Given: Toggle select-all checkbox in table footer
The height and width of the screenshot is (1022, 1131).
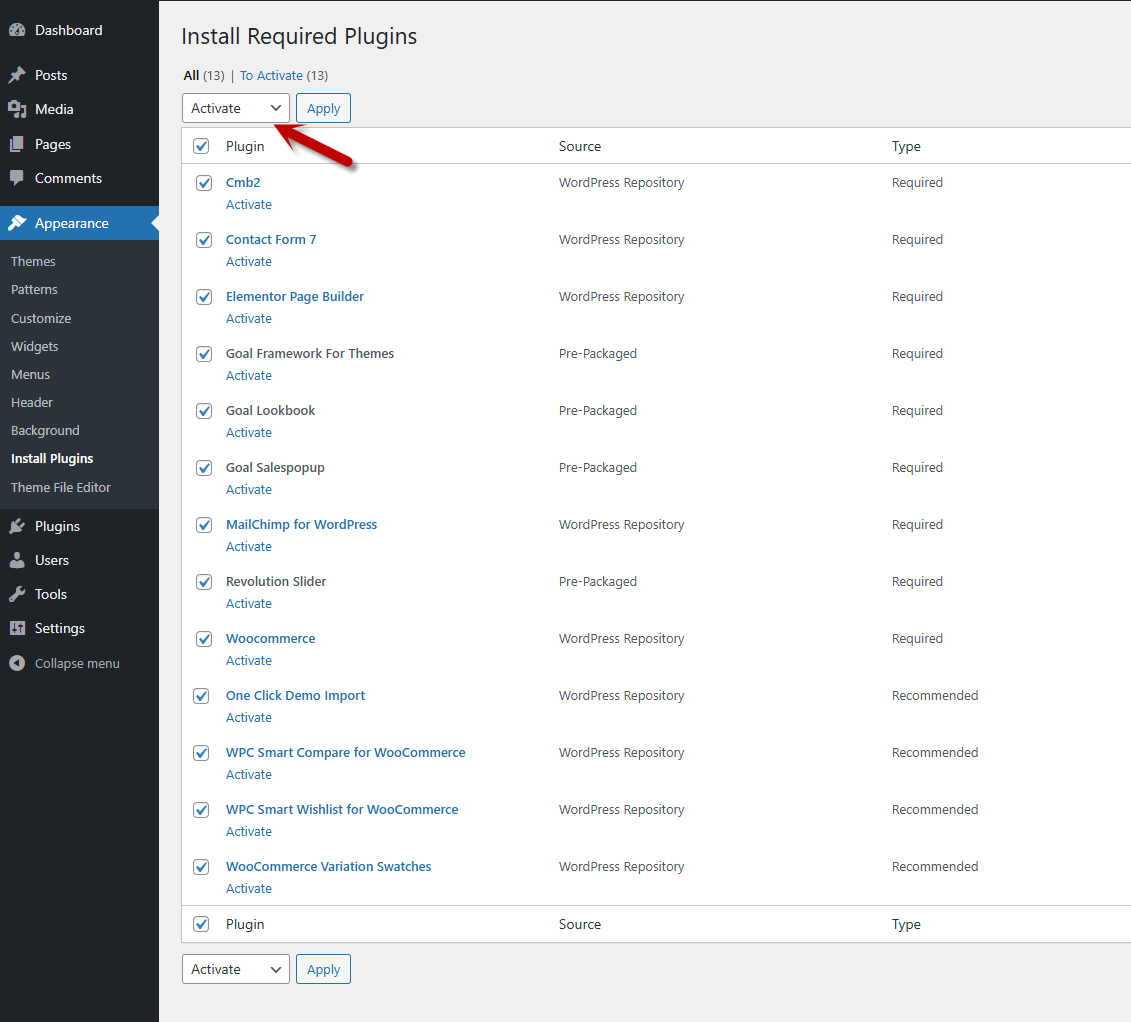Looking at the screenshot, I should pos(201,924).
